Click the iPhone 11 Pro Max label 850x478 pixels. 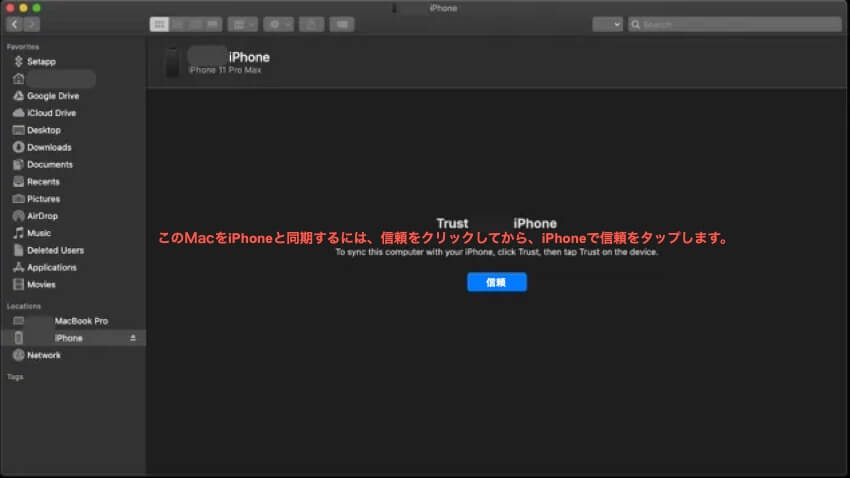(x=225, y=70)
